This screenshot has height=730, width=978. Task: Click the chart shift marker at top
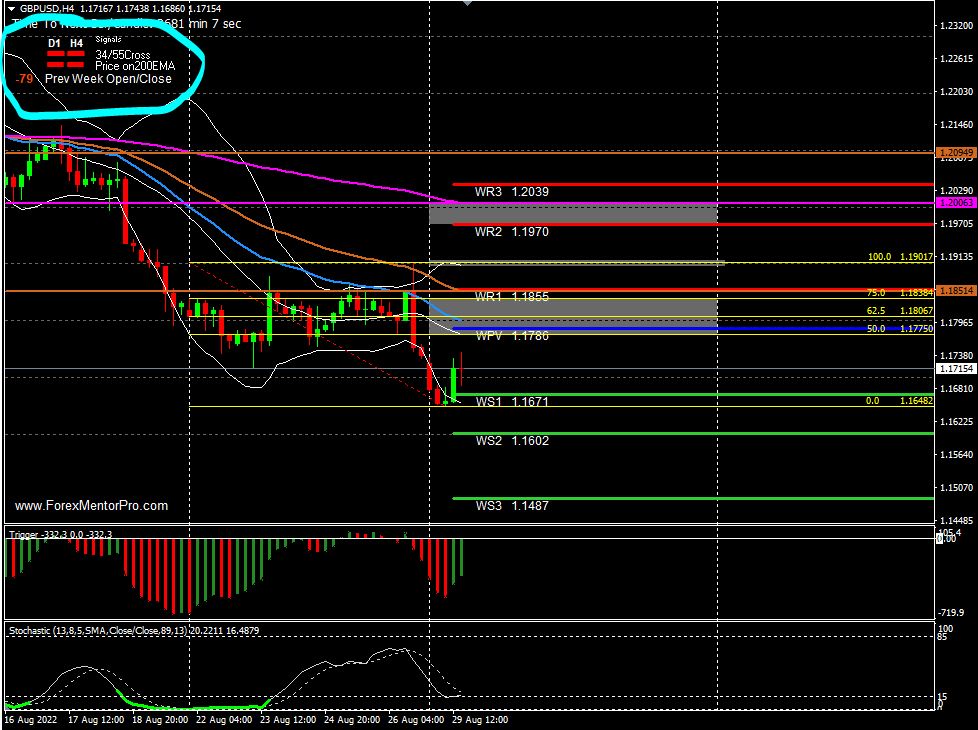(x=465, y=3)
